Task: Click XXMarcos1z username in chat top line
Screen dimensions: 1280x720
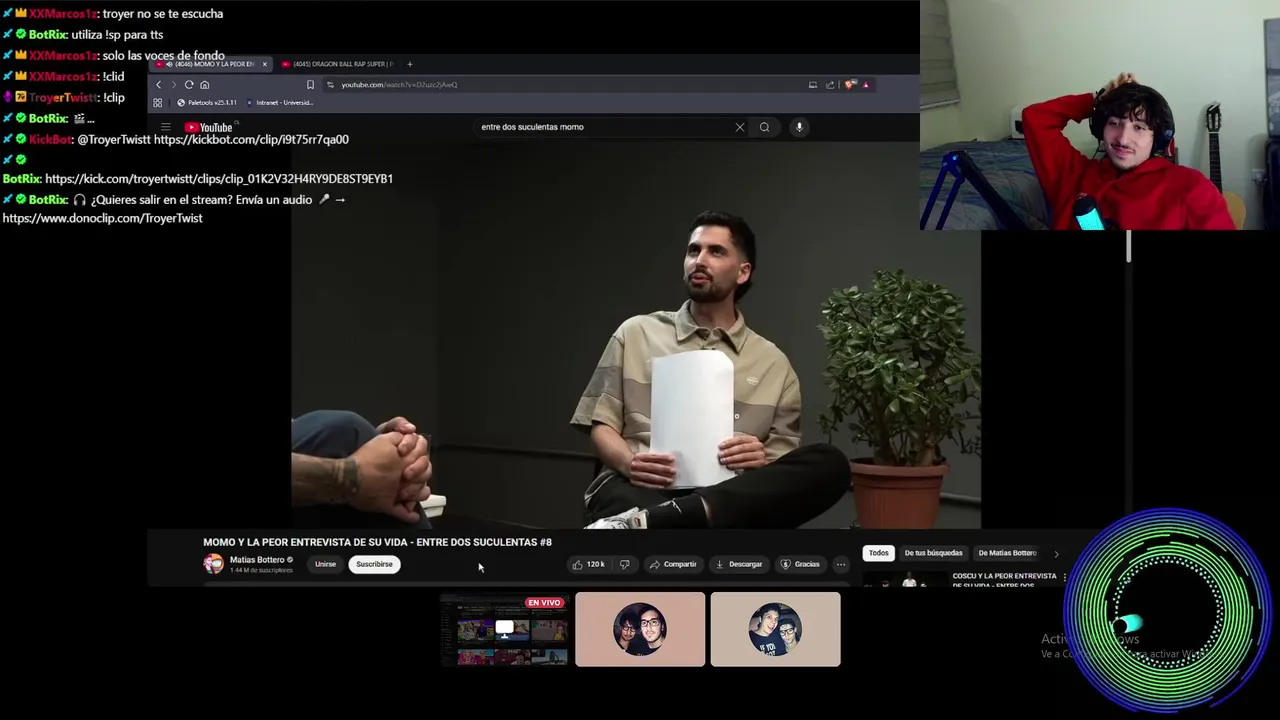Action: (63, 14)
